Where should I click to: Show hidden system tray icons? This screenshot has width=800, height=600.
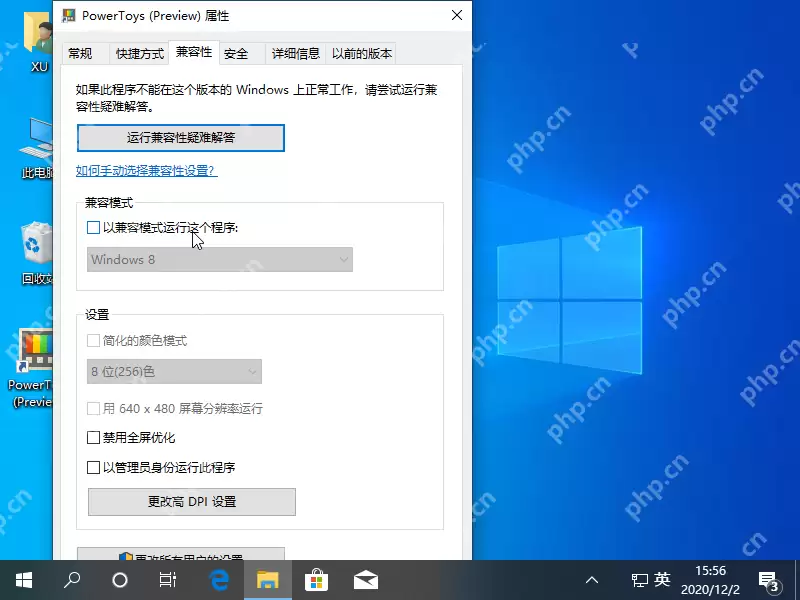point(592,580)
